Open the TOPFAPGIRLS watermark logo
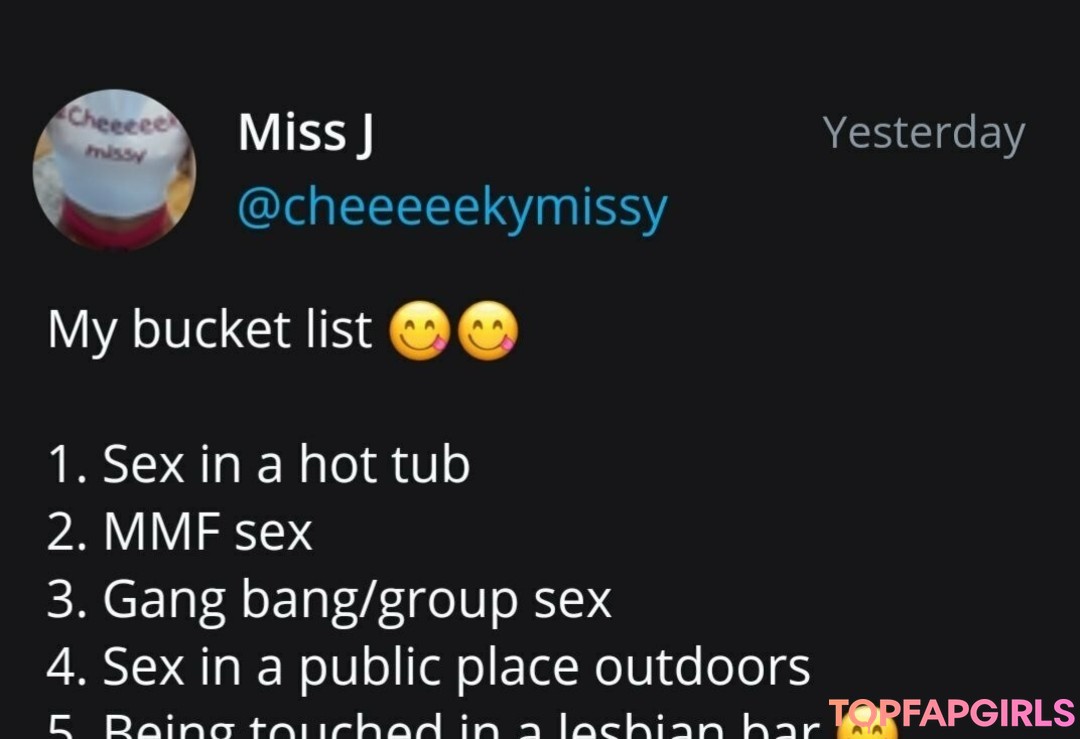 click(952, 713)
